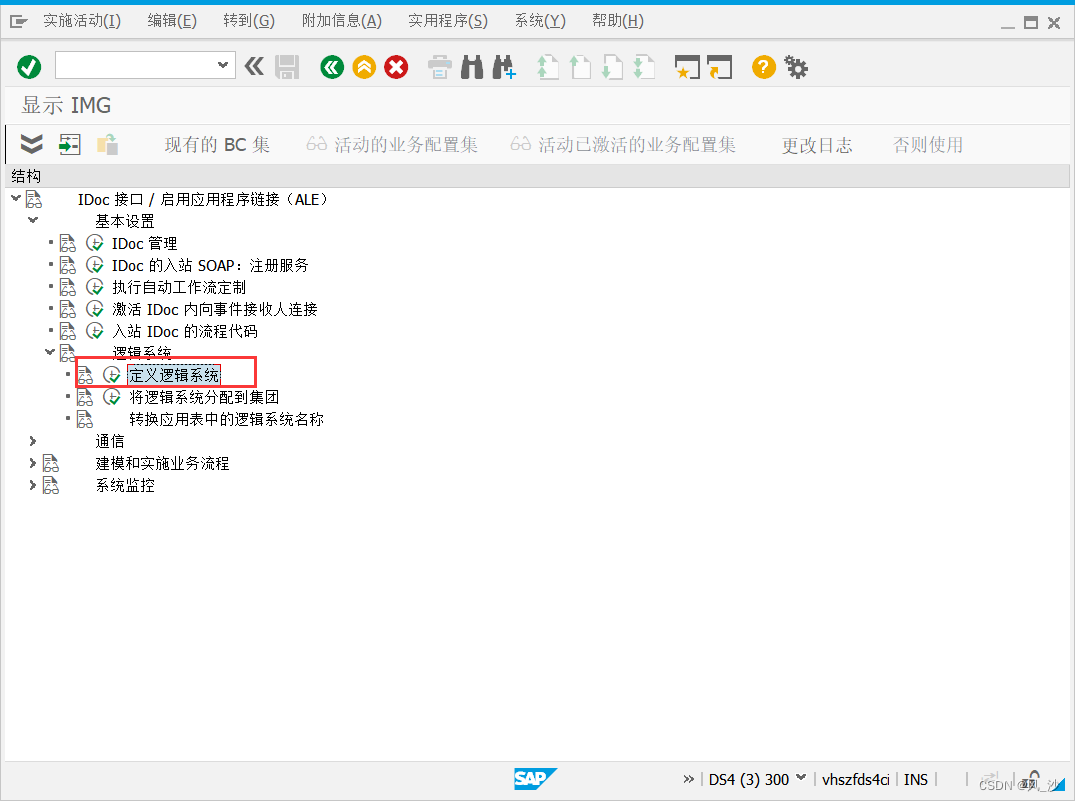This screenshot has width=1075, height=801.
Task: Open the 附加信息(A) menu
Action: (x=341, y=21)
